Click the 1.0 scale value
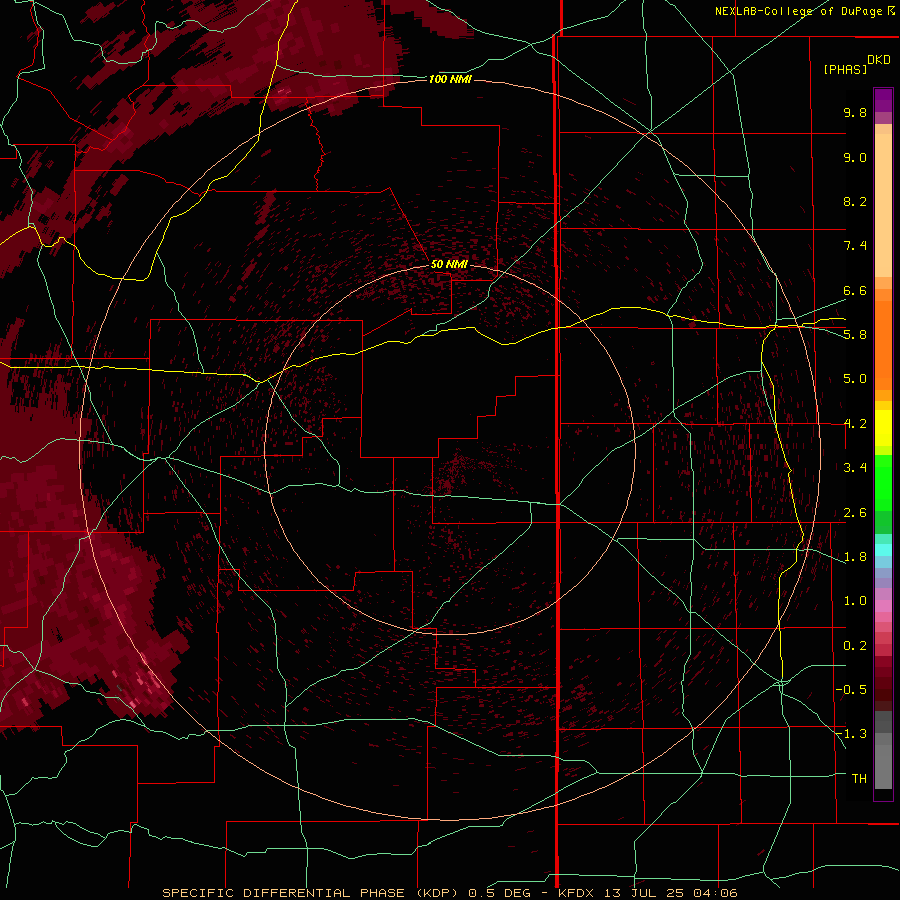Screen dimensions: 900x900 tap(855, 601)
